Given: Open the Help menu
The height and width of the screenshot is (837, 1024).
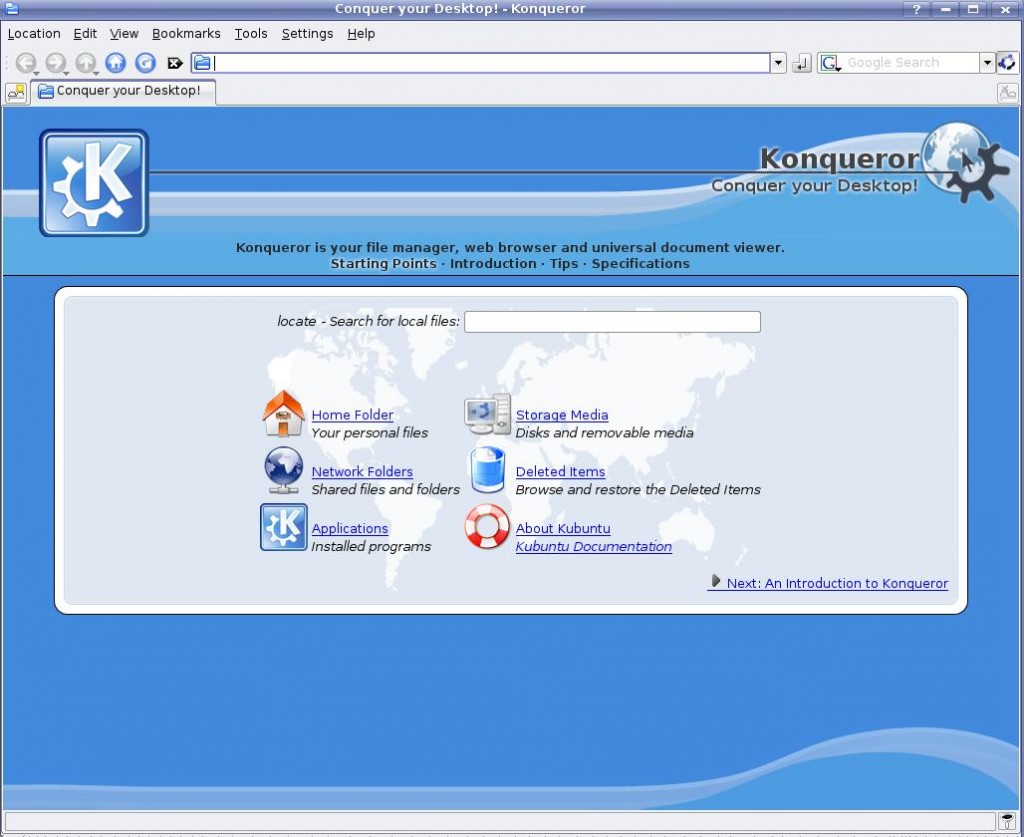Looking at the screenshot, I should coord(360,34).
